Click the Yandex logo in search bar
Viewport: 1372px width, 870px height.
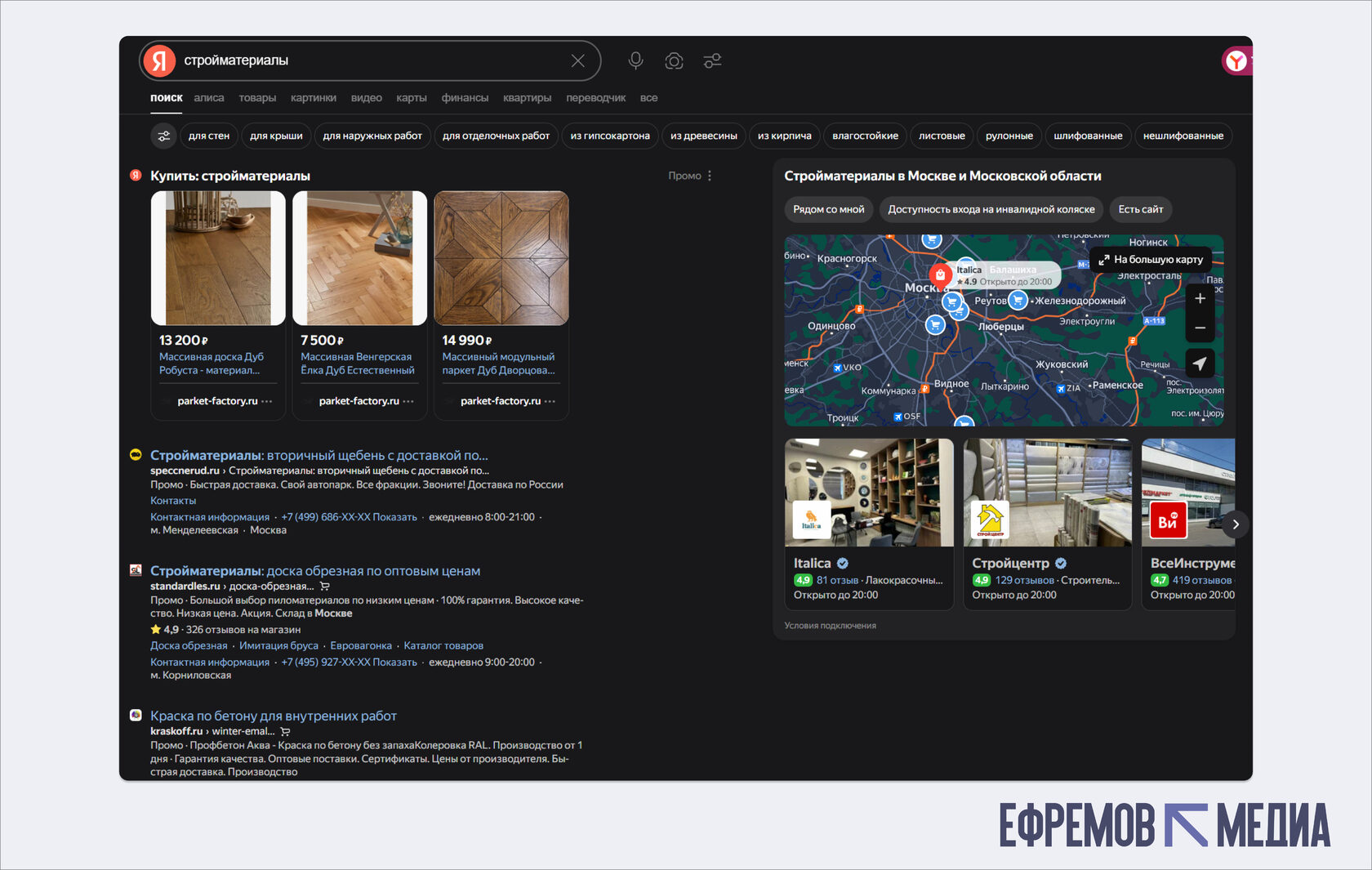tap(160, 61)
